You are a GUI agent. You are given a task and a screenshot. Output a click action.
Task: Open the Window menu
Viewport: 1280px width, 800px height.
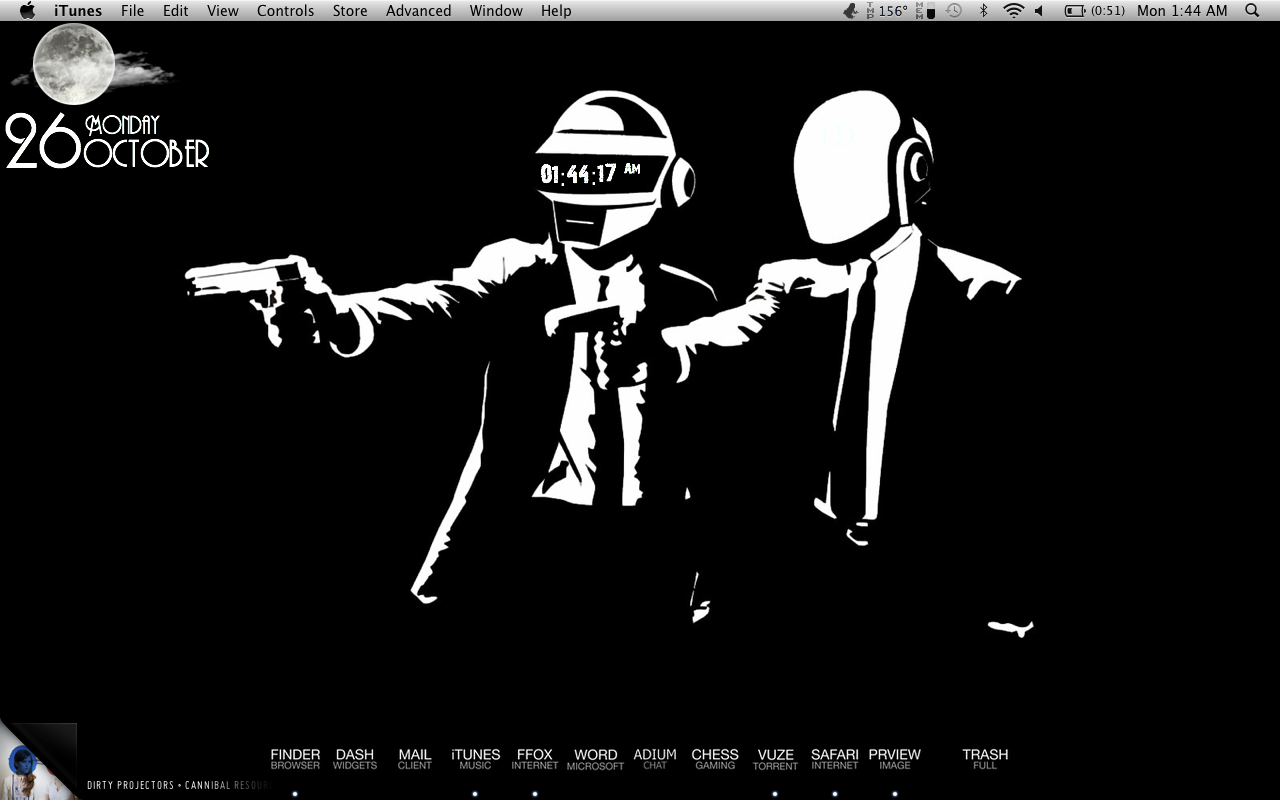(x=496, y=10)
